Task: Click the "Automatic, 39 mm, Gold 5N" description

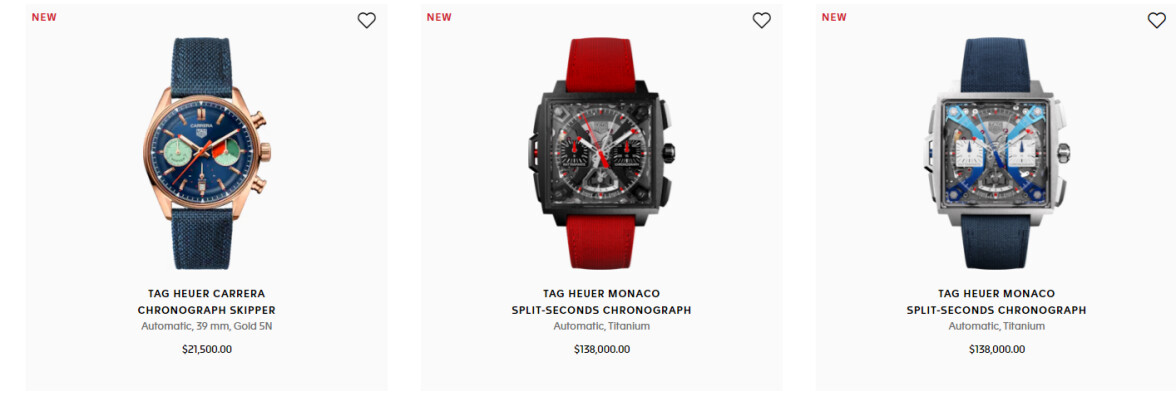Action: [206, 326]
